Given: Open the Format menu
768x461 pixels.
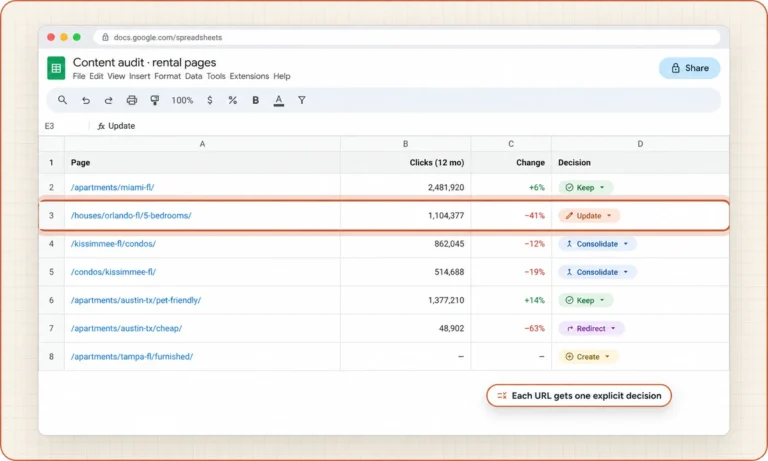Looking at the screenshot, I should coord(168,76).
